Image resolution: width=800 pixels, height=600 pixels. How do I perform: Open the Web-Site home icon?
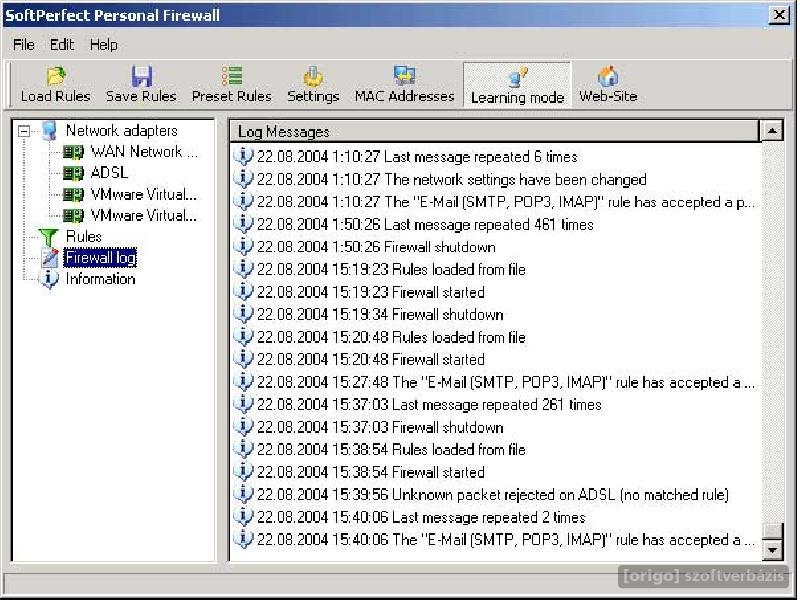click(608, 76)
